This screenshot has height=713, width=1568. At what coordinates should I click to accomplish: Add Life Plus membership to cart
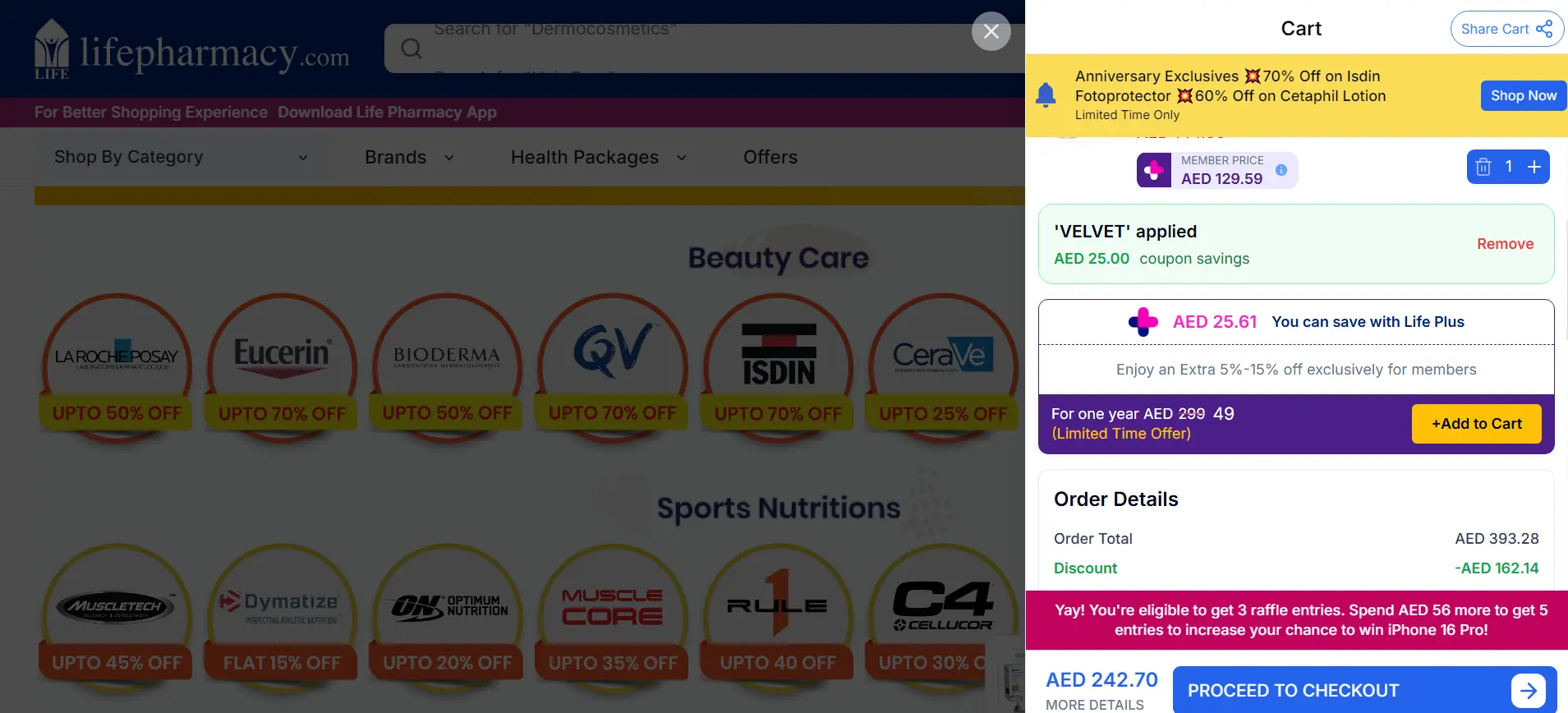pos(1476,424)
